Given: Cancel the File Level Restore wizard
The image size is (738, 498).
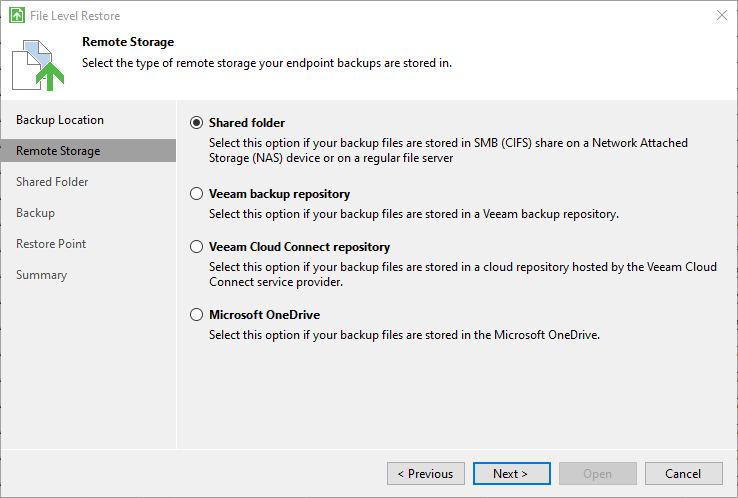Looking at the screenshot, I should pos(683,474).
